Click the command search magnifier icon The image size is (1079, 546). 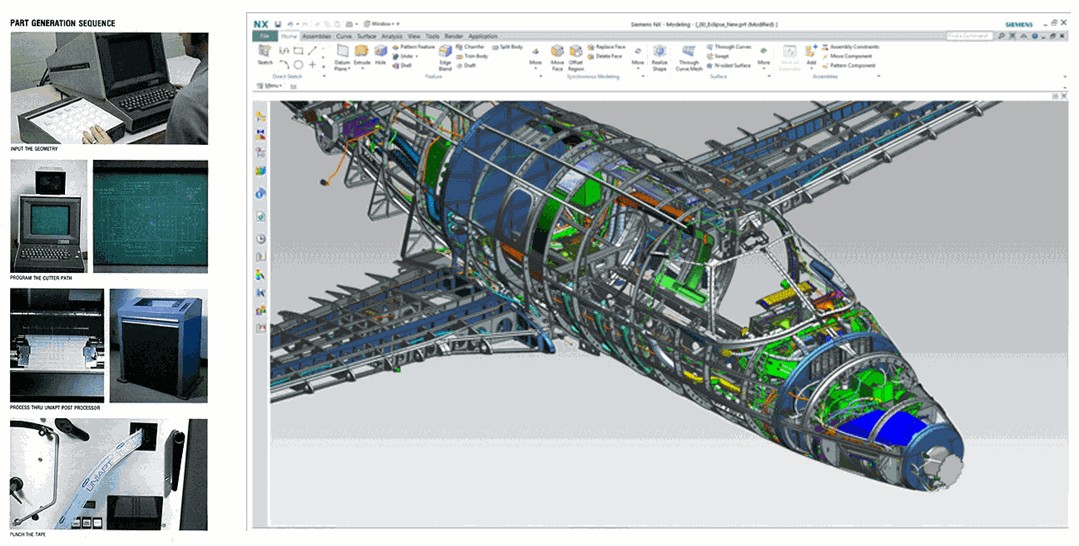tap(1001, 36)
